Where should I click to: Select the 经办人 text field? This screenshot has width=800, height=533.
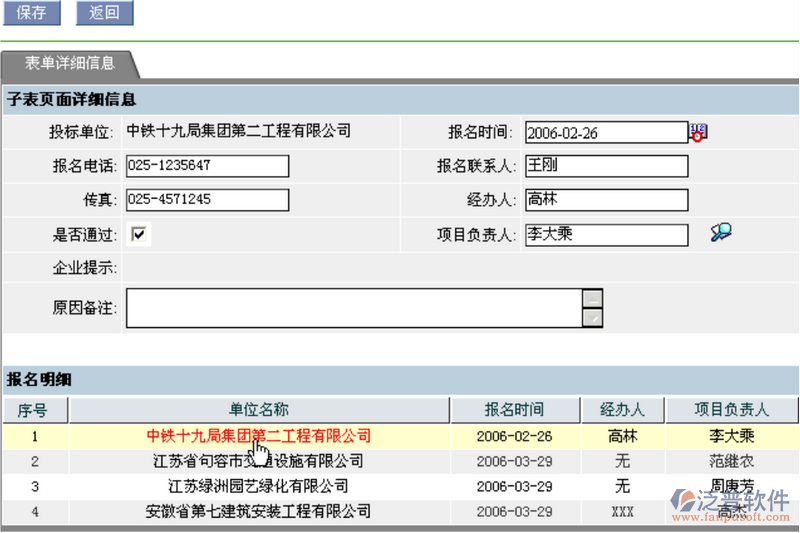(606, 200)
